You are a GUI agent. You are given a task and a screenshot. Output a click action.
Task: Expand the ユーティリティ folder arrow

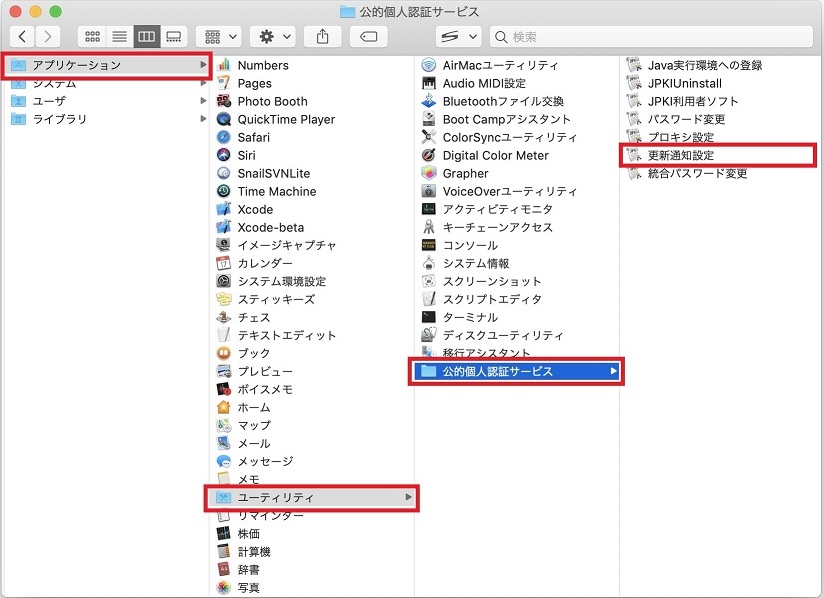(x=408, y=497)
